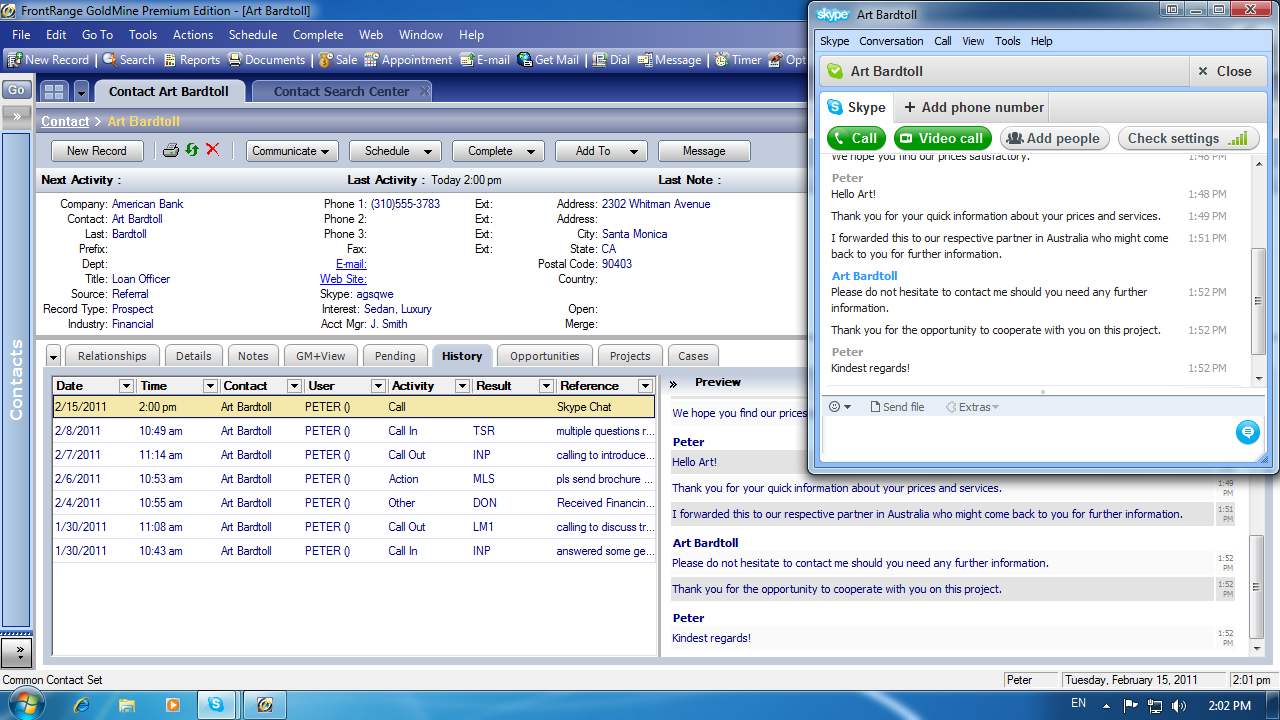Screen dimensions: 1280x720
Task: Open the GoldMine Tools menu
Action: point(143,34)
